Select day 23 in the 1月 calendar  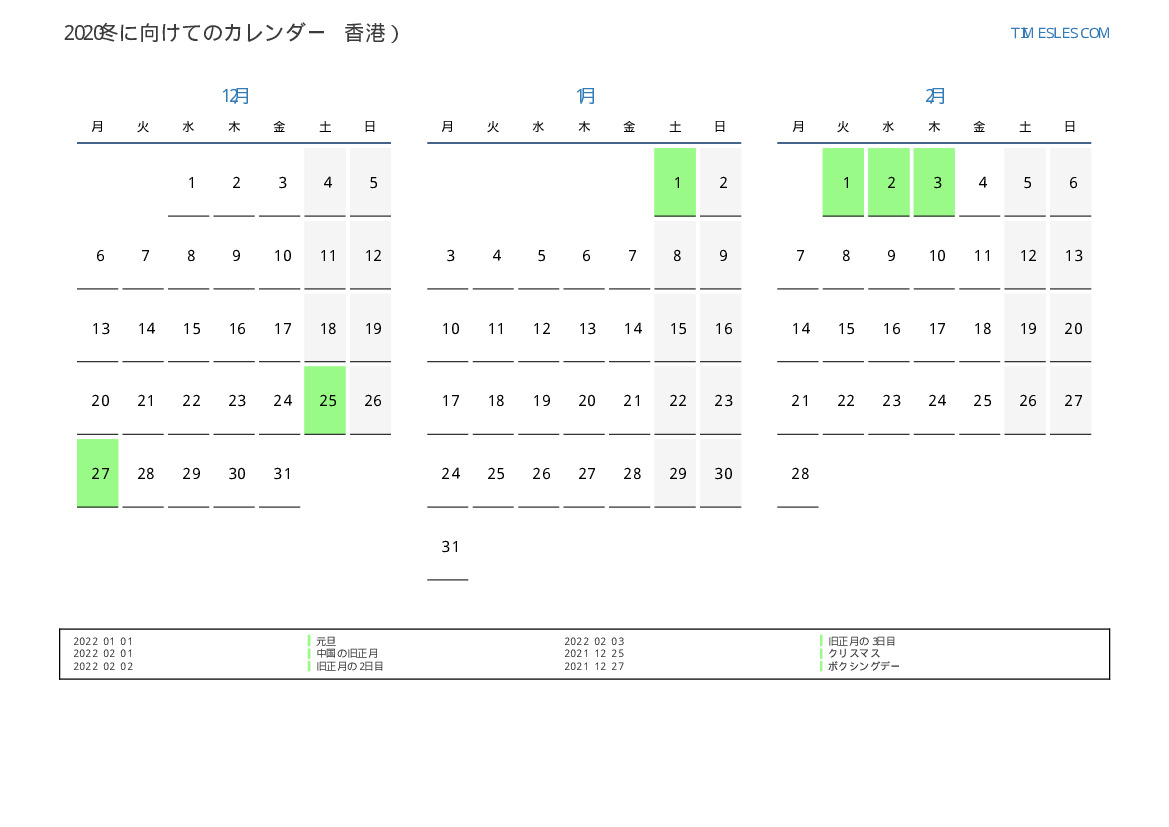[720, 400]
